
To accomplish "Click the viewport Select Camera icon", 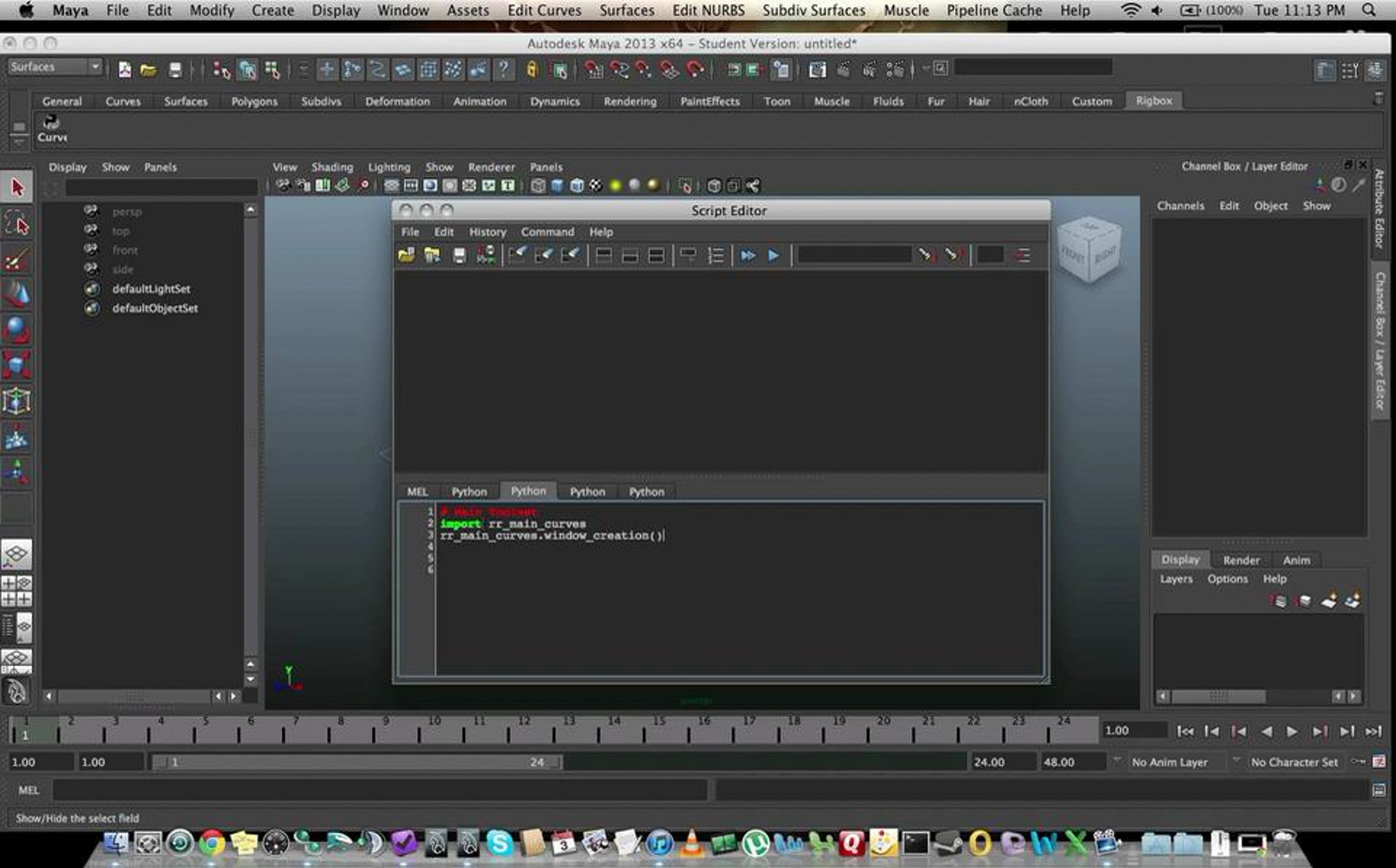I will pyautogui.click(x=283, y=185).
